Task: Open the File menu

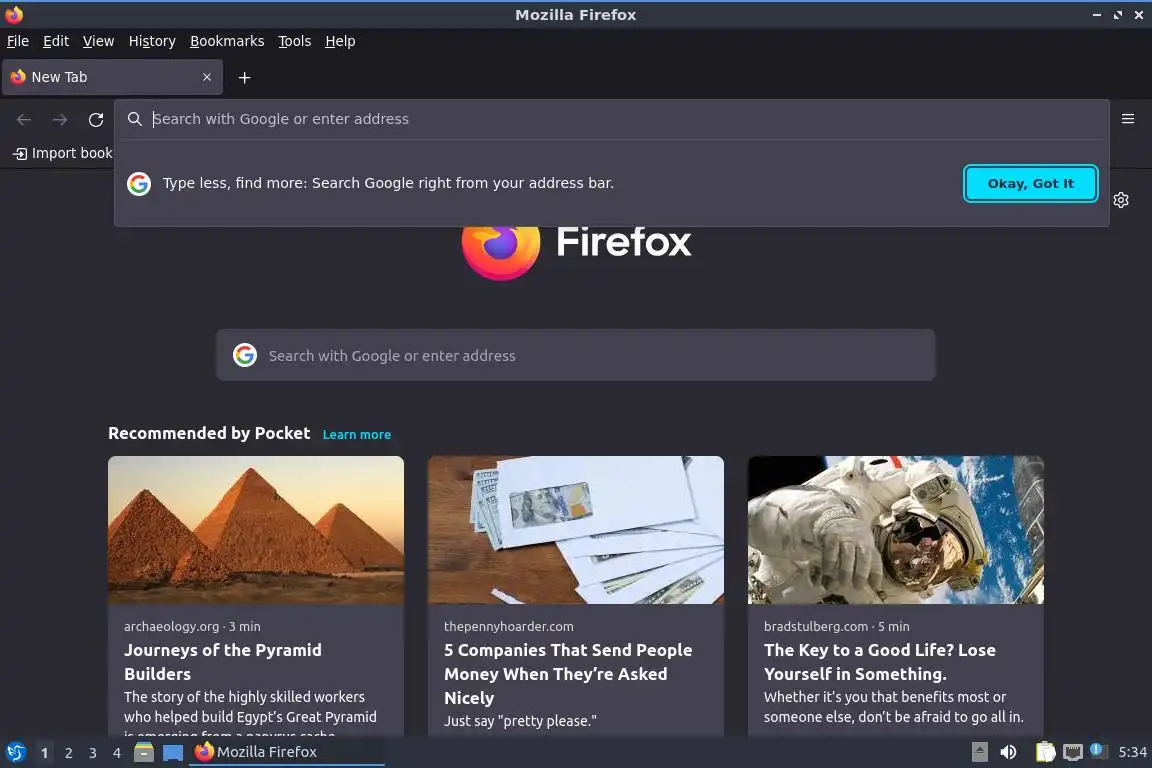Action: (18, 41)
